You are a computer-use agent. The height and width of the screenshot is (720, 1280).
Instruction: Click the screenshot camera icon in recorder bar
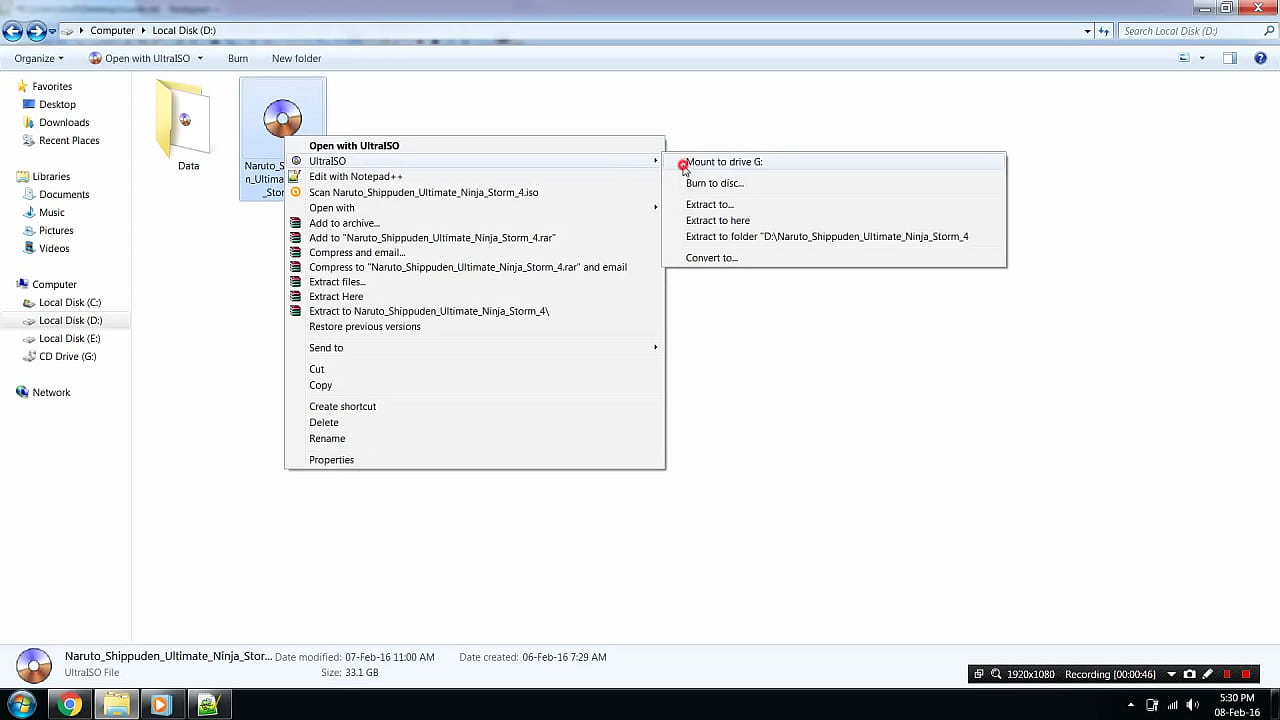(1190, 674)
